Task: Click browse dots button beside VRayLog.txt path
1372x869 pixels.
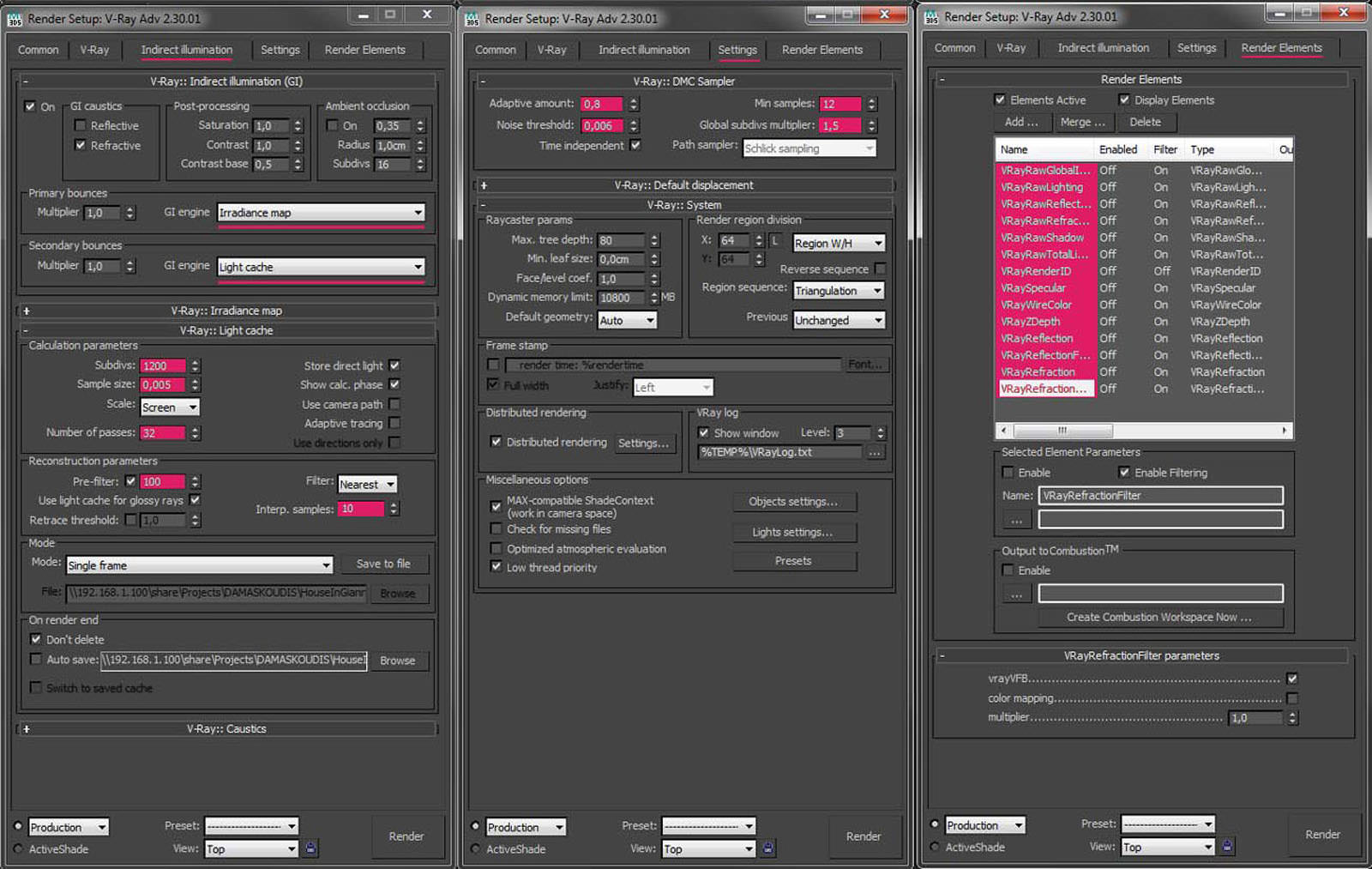Action: tap(876, 452)
